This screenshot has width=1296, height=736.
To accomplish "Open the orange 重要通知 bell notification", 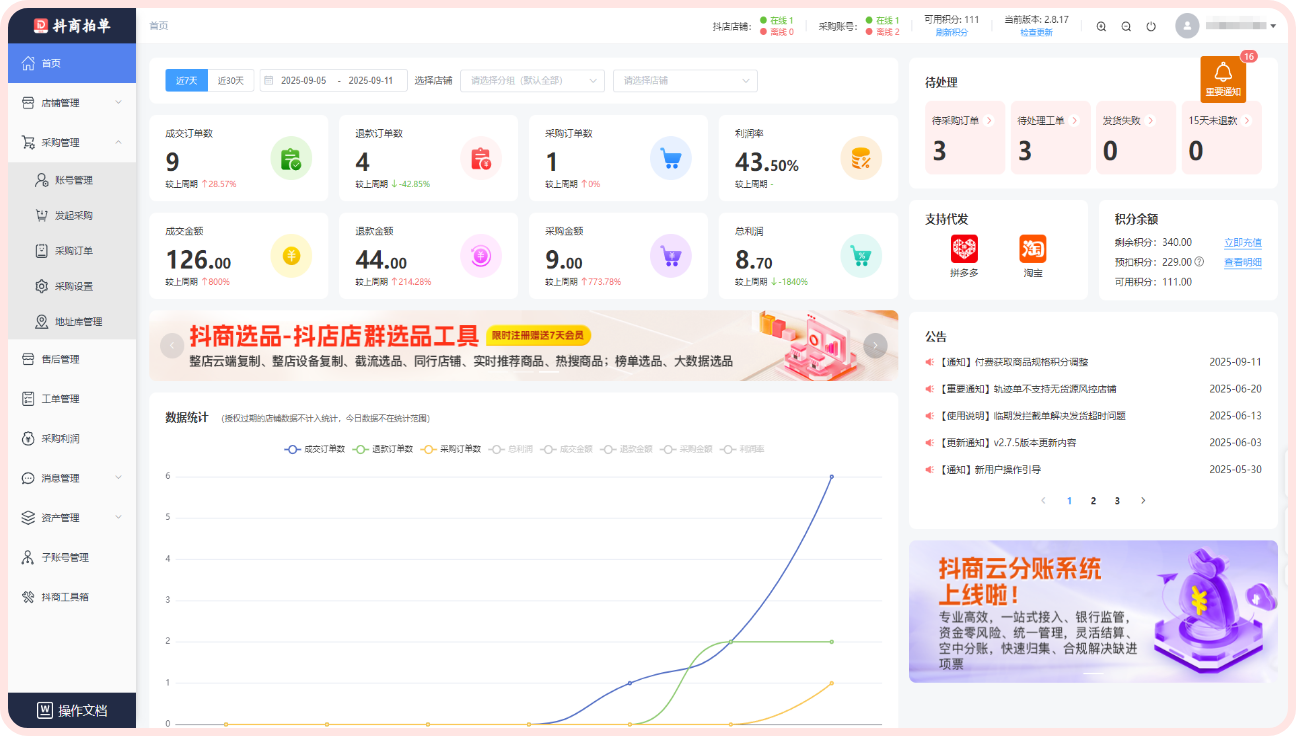I will click(1223, 78).
